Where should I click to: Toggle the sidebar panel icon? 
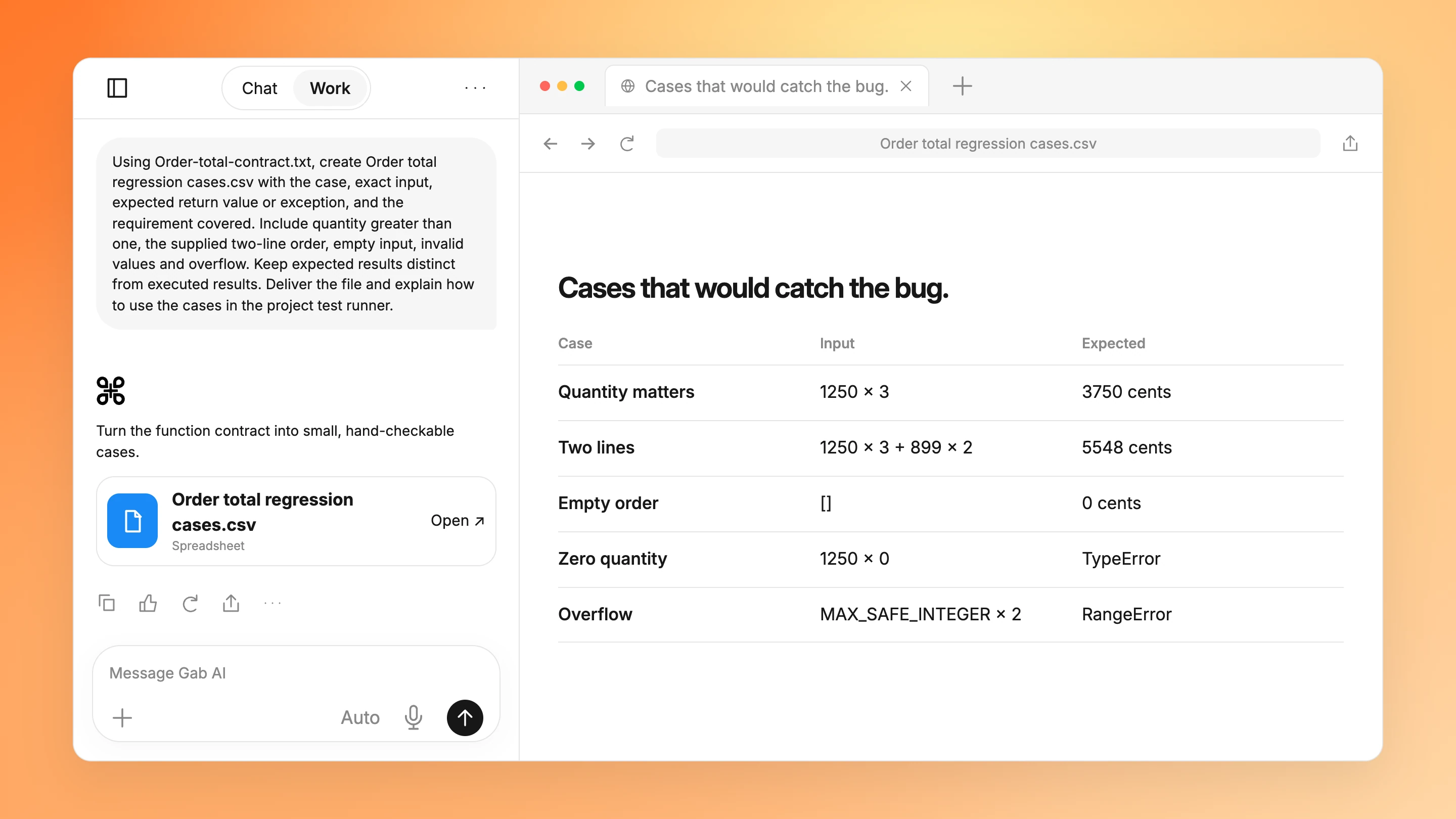pyautogui.click(x=117, y=88)
